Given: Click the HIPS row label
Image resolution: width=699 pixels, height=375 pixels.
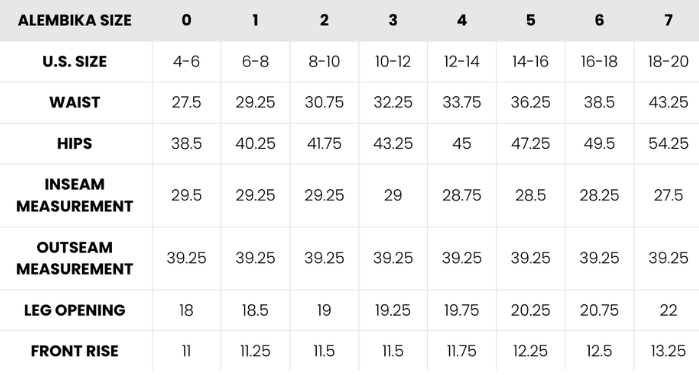Looking at the screenshot, I should tap(74, 144).
